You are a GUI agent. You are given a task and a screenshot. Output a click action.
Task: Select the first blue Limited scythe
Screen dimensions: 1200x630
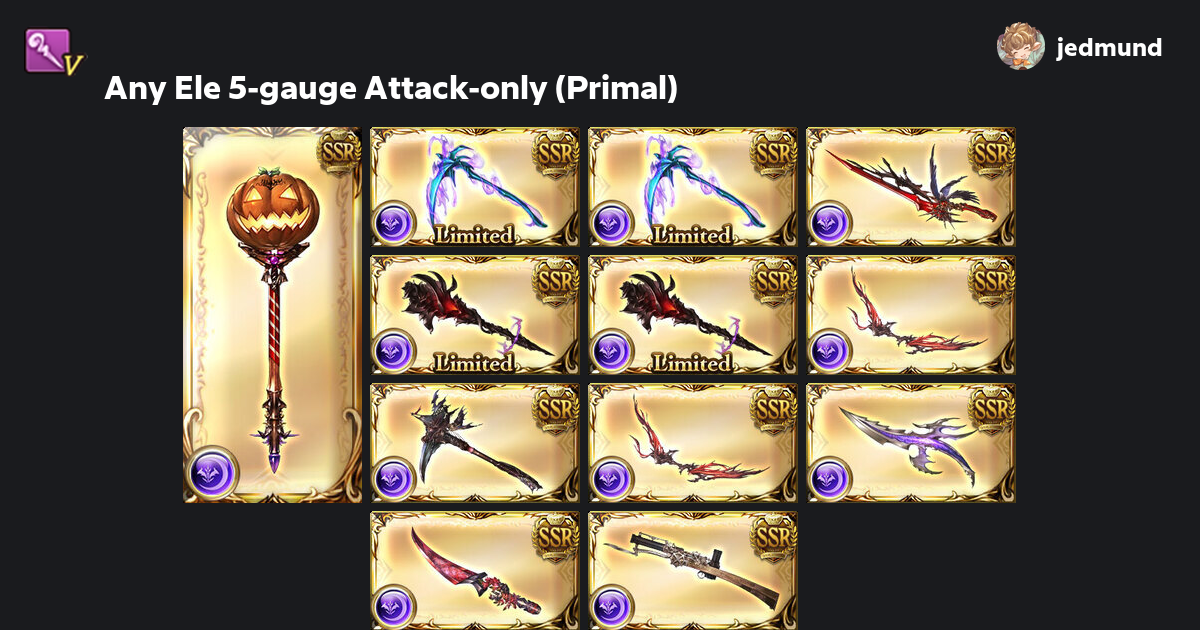475,187
